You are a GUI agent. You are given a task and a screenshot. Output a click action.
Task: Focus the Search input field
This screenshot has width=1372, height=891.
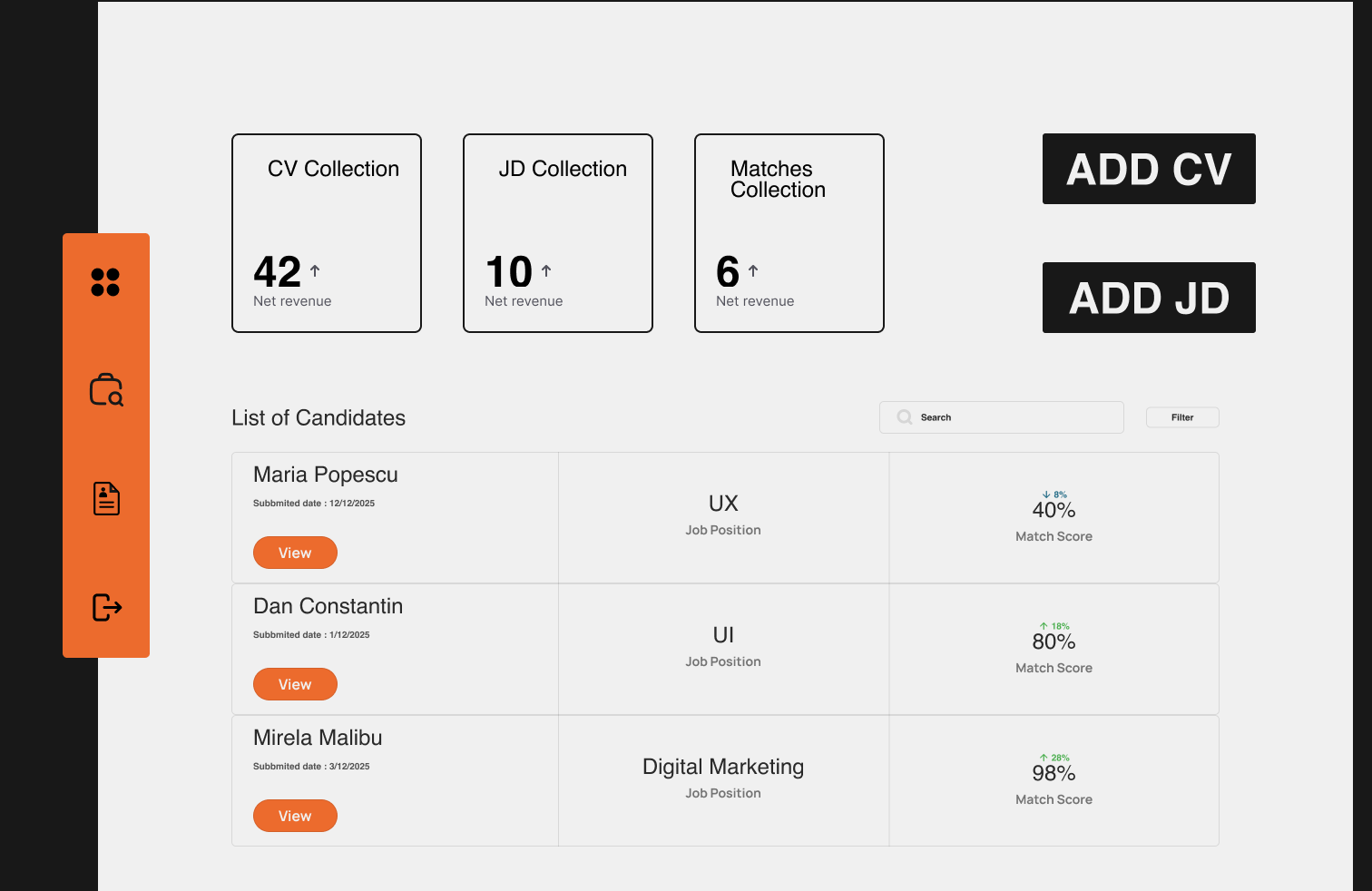tap(1002, 417)
